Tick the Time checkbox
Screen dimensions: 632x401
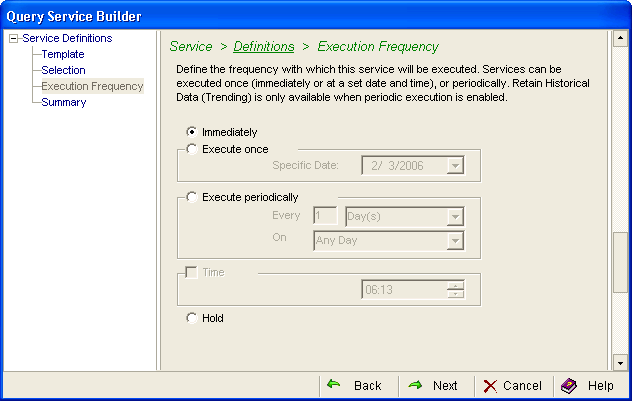pos(191,272)
